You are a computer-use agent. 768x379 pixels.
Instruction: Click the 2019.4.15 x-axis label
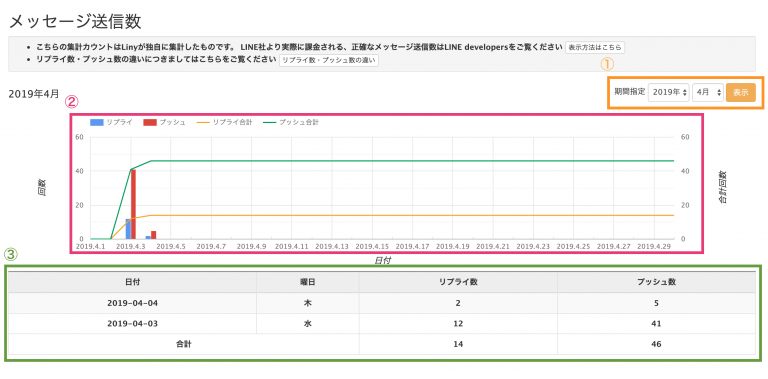click(x=372, y=246)
